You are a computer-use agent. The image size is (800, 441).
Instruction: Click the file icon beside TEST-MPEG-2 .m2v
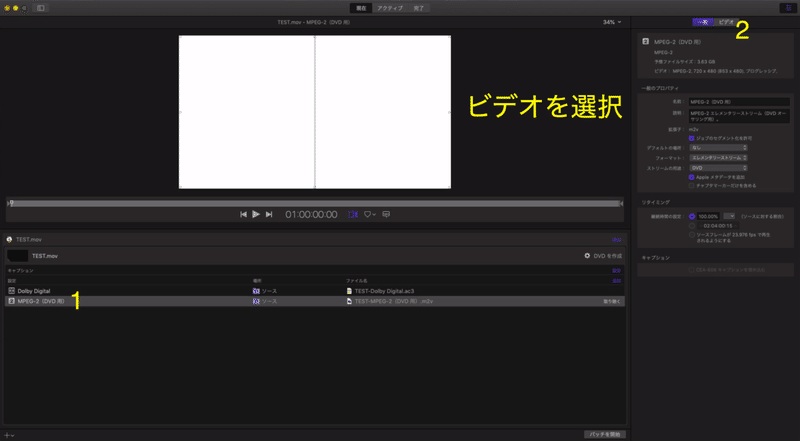click(x=349, y=301)
